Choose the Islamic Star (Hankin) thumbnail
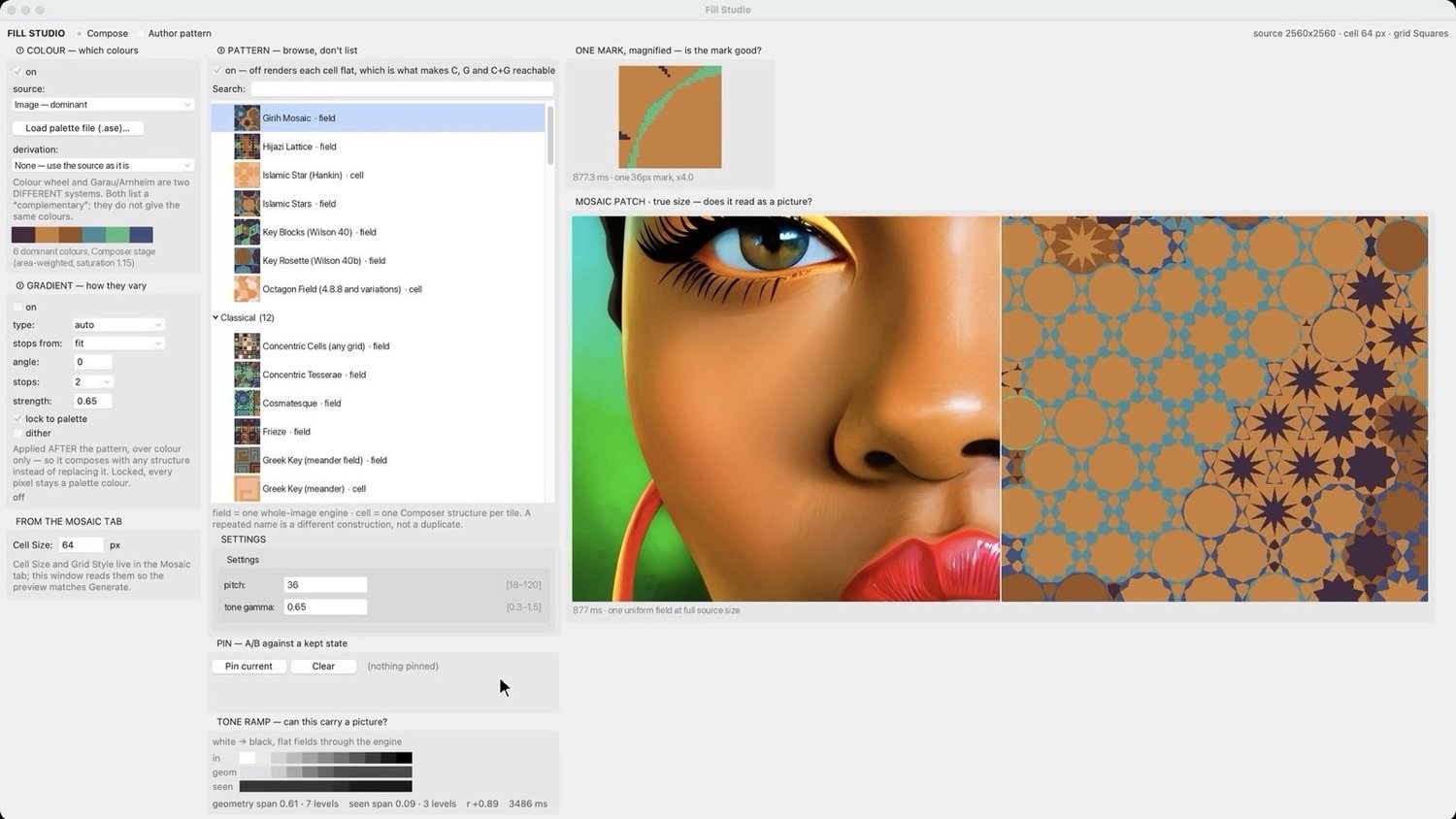 pyautogui.click(x=247, y=175)
